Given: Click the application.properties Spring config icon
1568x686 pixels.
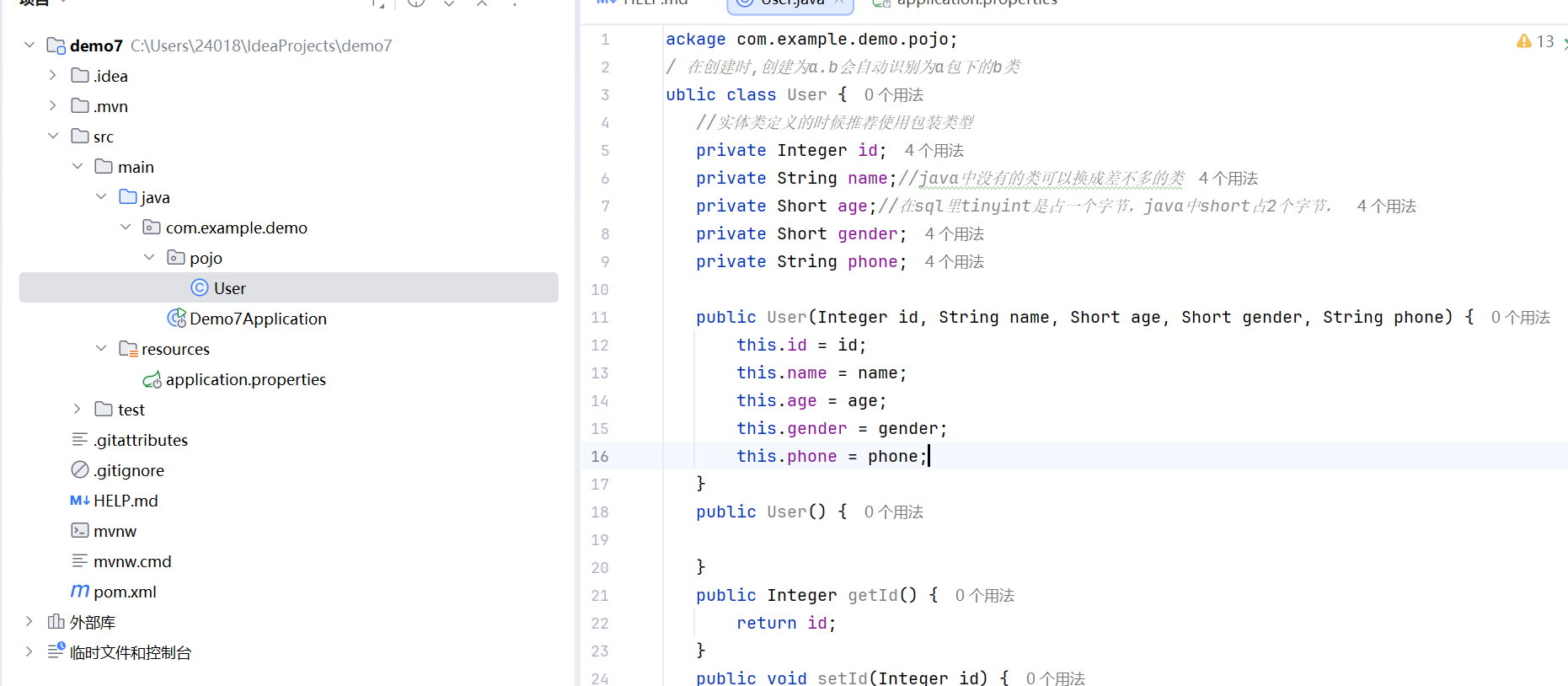Looking at the screenshot, I should coord(153,380).
